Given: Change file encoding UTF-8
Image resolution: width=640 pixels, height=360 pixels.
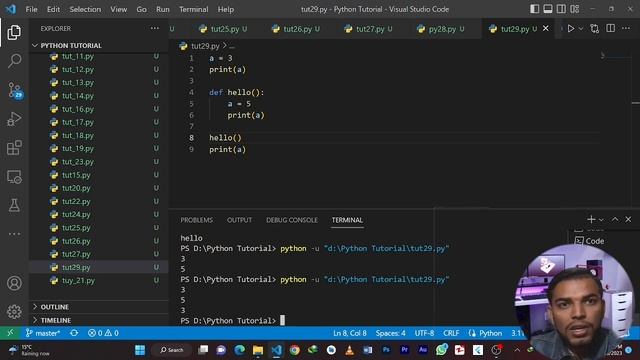Looking at the screenshot, I should 424,333.
